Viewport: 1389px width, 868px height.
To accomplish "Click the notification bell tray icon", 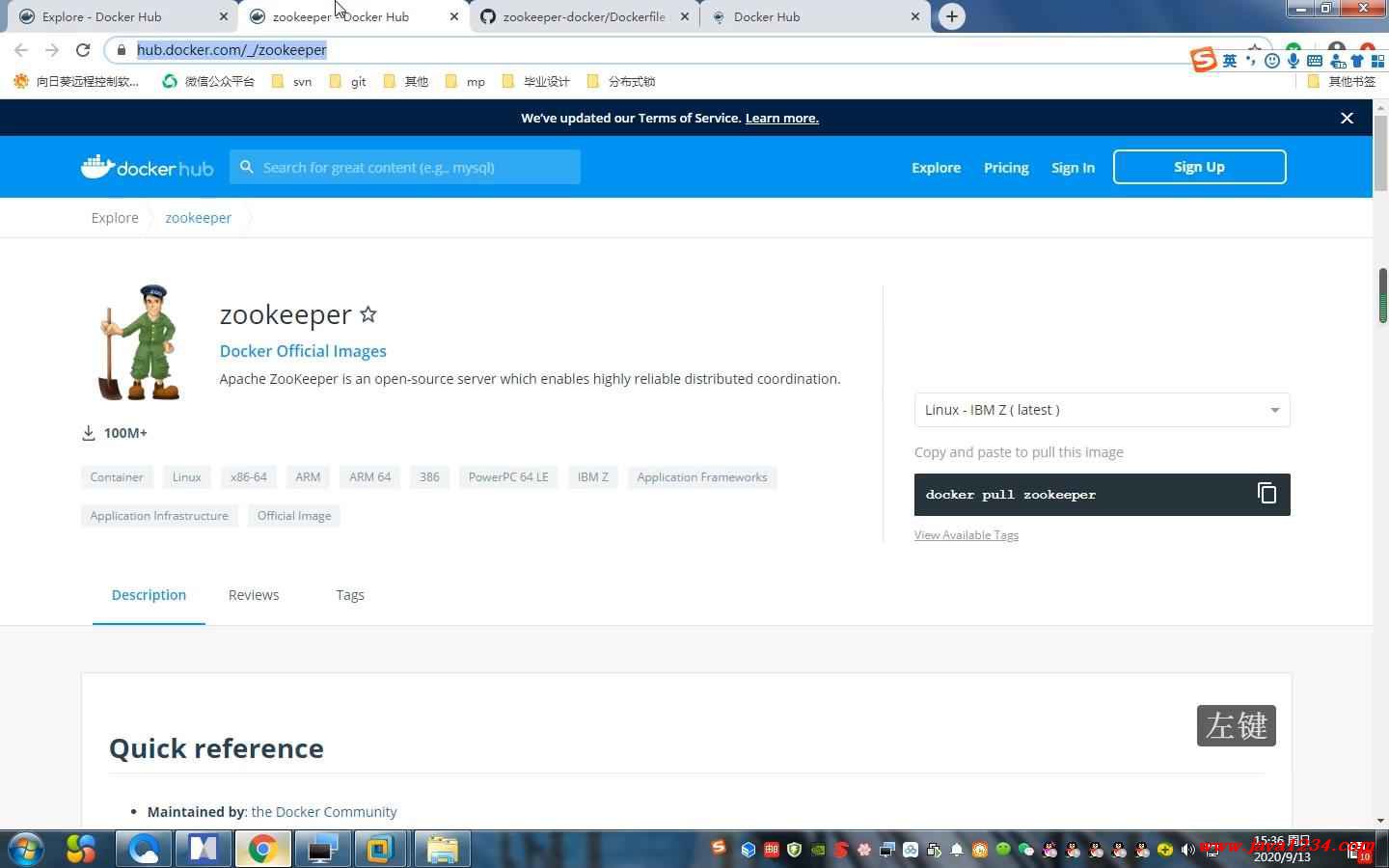I will coord(957,850).
